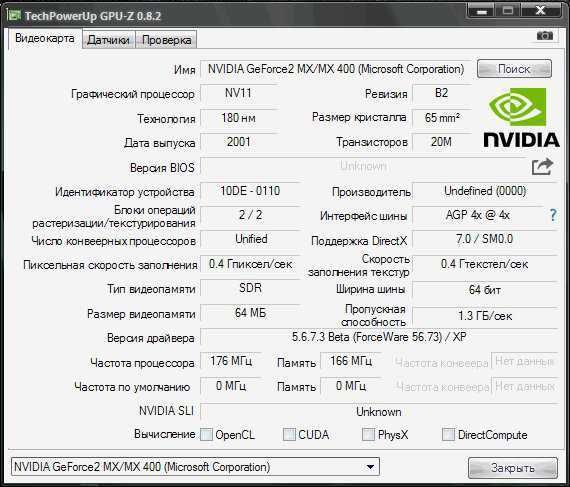
Task: Click the bus interface question mark
Action: pyautogui.click(x=553, y=215)
